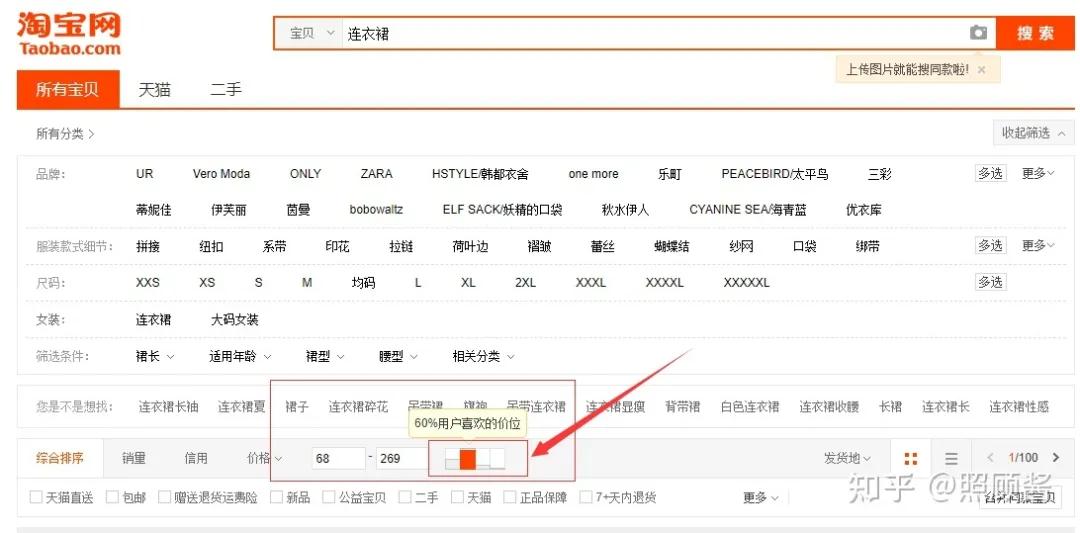Click the maximum price field showing 269
Image resolution: width=1080 pixels, height=533 pixels.
click(402, 458)
